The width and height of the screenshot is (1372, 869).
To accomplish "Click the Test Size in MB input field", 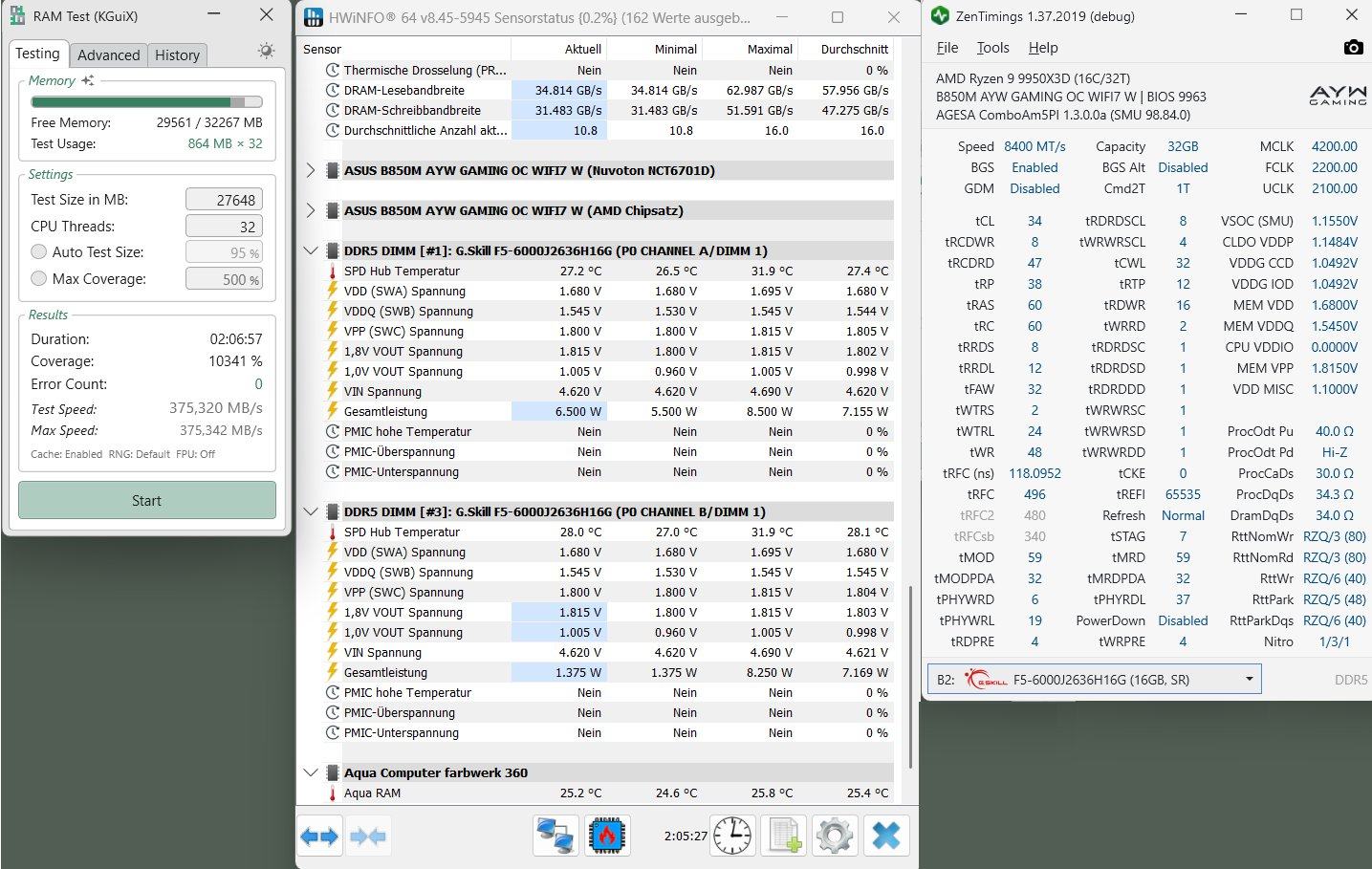I will point(224,200).
